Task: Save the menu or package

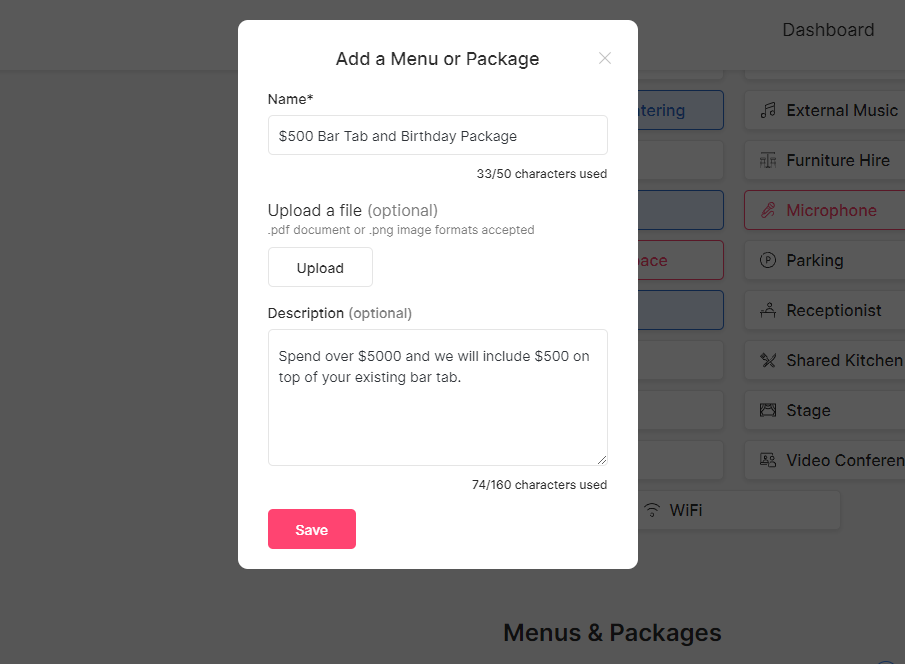Action: point(312,529)
